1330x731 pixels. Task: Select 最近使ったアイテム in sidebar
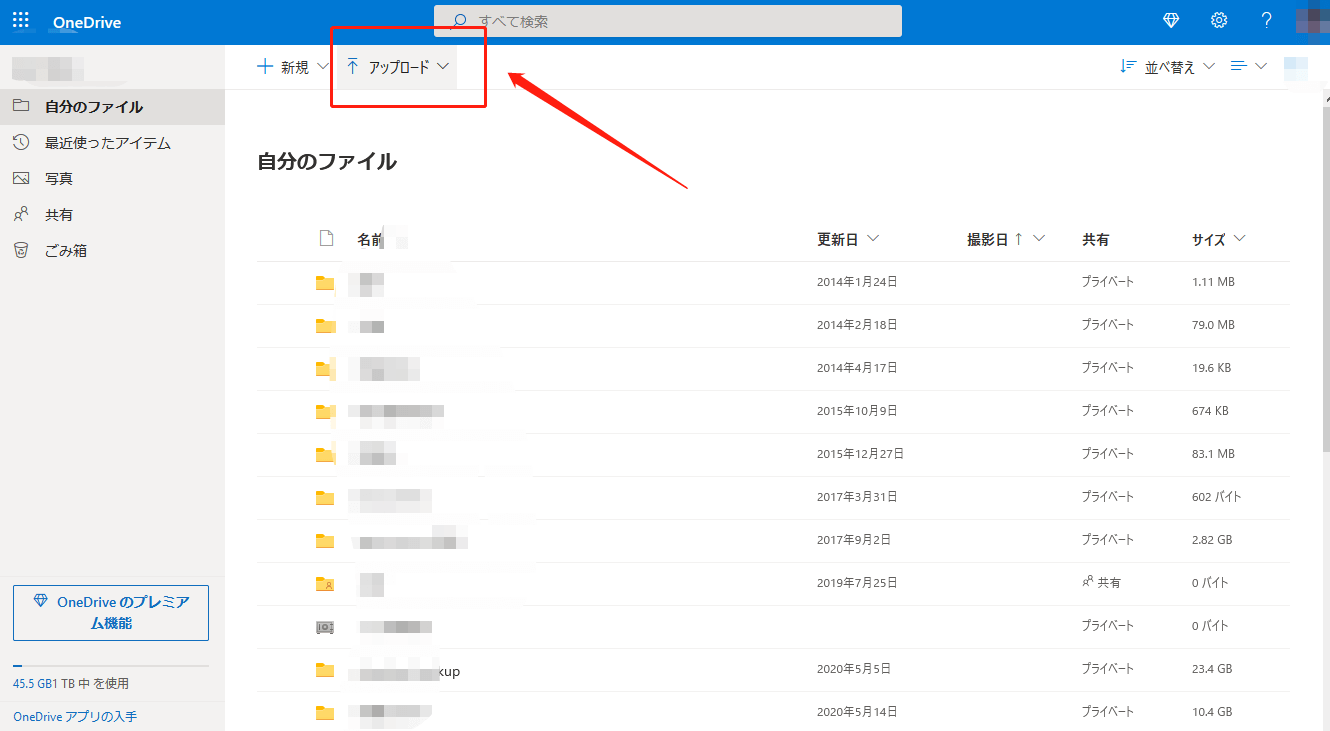107,143
